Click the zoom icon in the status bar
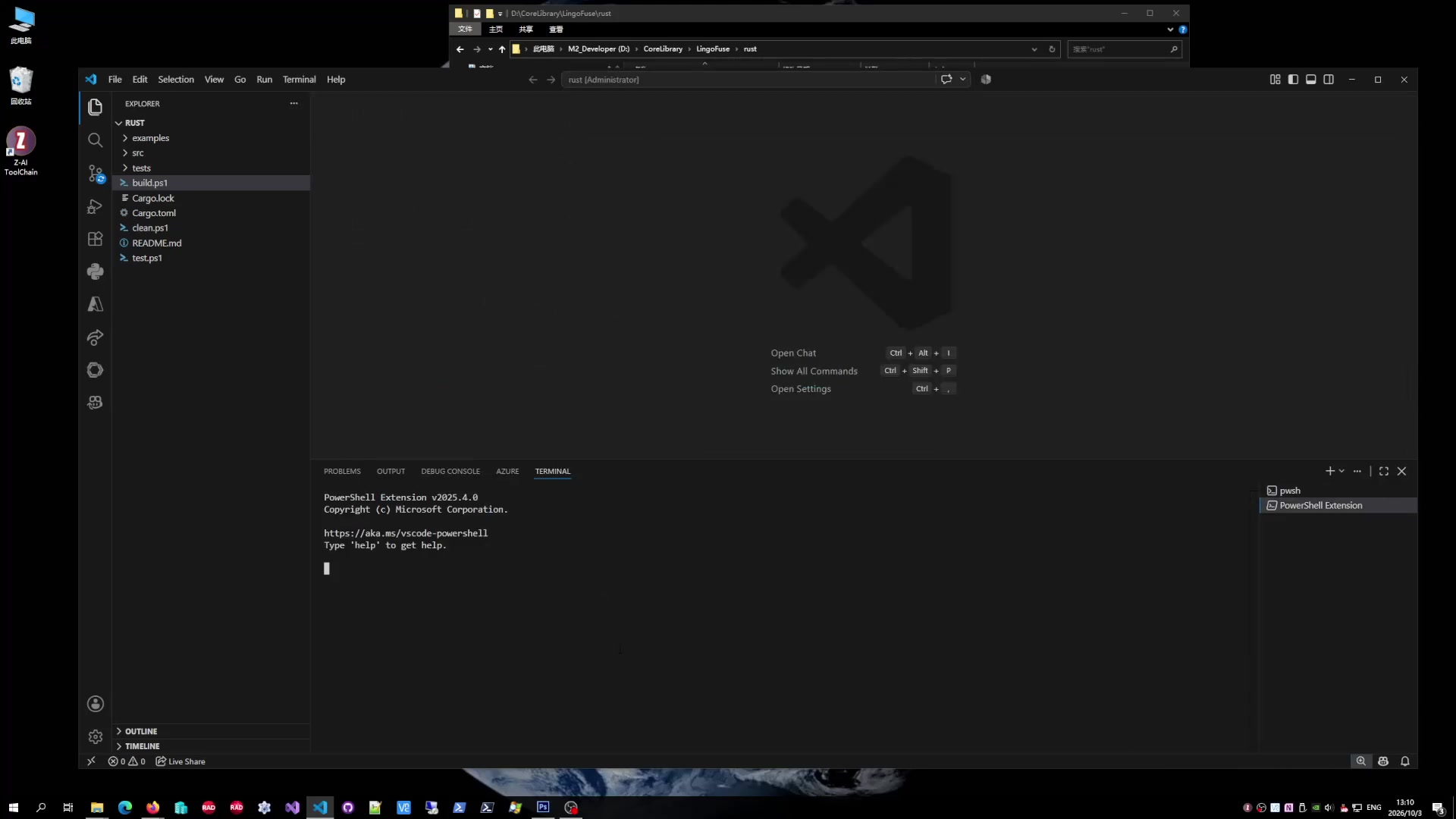1456x819 pixels. click(1360, 761)
